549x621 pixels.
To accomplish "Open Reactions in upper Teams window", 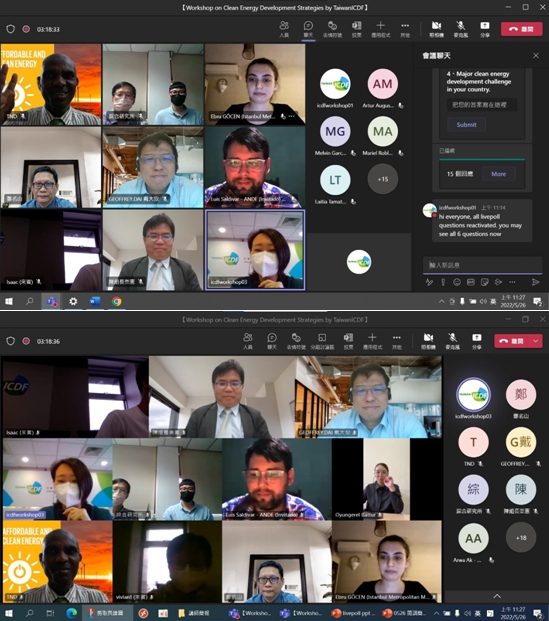I will point(332,29).
